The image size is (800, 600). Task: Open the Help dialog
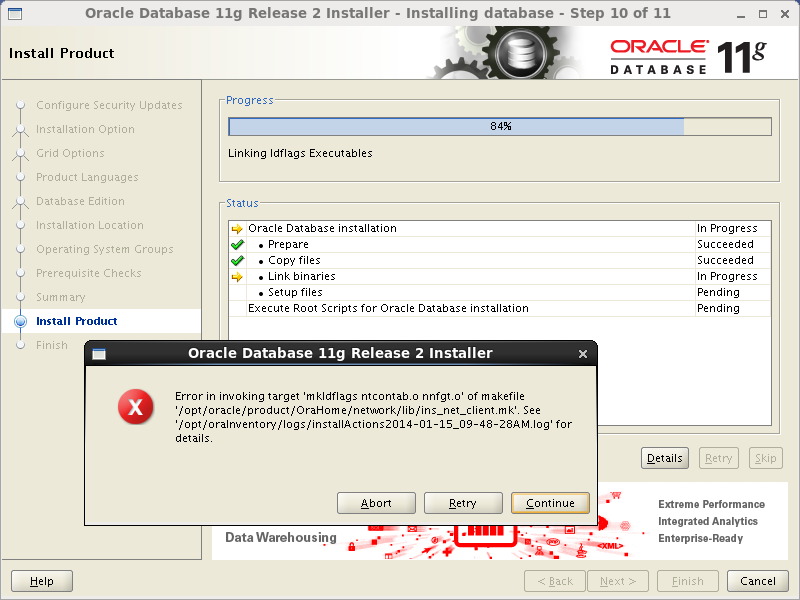tap(41, 581)
